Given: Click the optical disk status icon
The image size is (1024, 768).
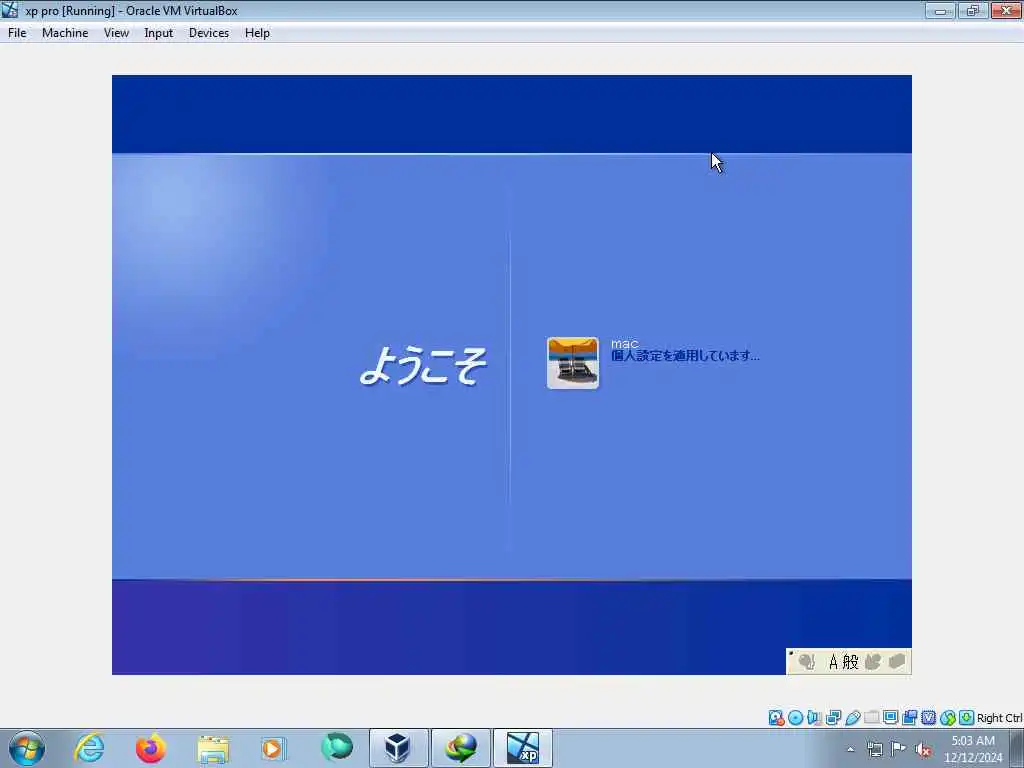Looking at the screenshot, I should pyautogui.click(x=795, y=718).
